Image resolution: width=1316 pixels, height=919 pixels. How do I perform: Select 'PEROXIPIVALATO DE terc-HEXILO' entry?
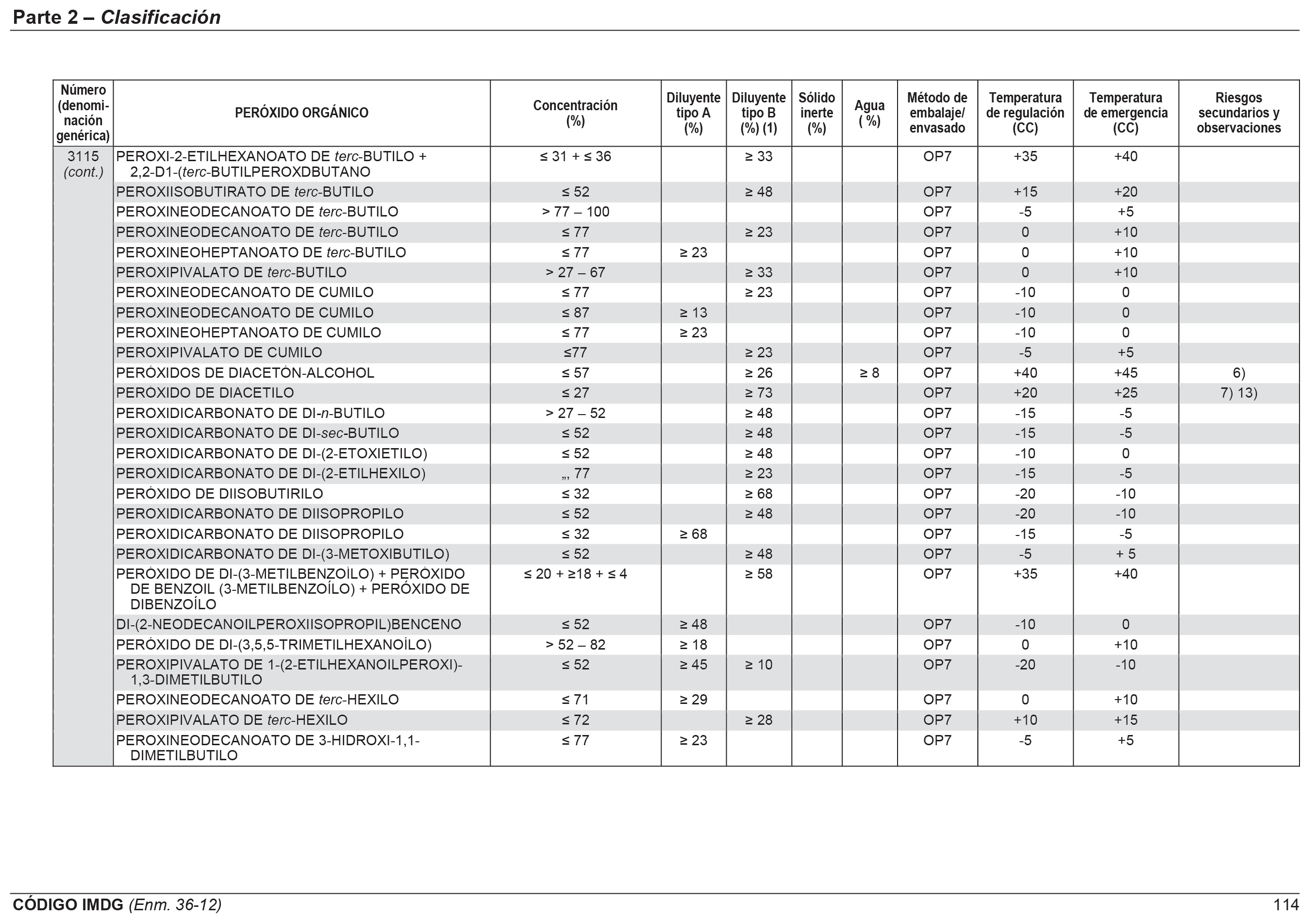point(232,720)
